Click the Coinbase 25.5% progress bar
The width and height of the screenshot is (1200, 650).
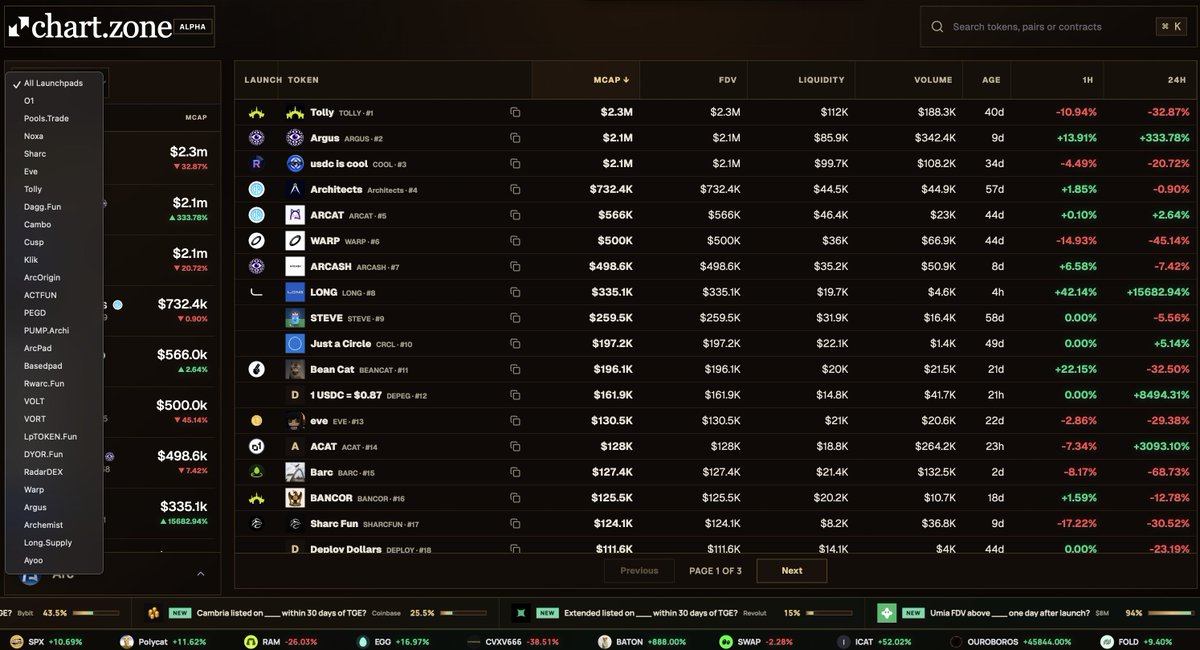(465, 613)
